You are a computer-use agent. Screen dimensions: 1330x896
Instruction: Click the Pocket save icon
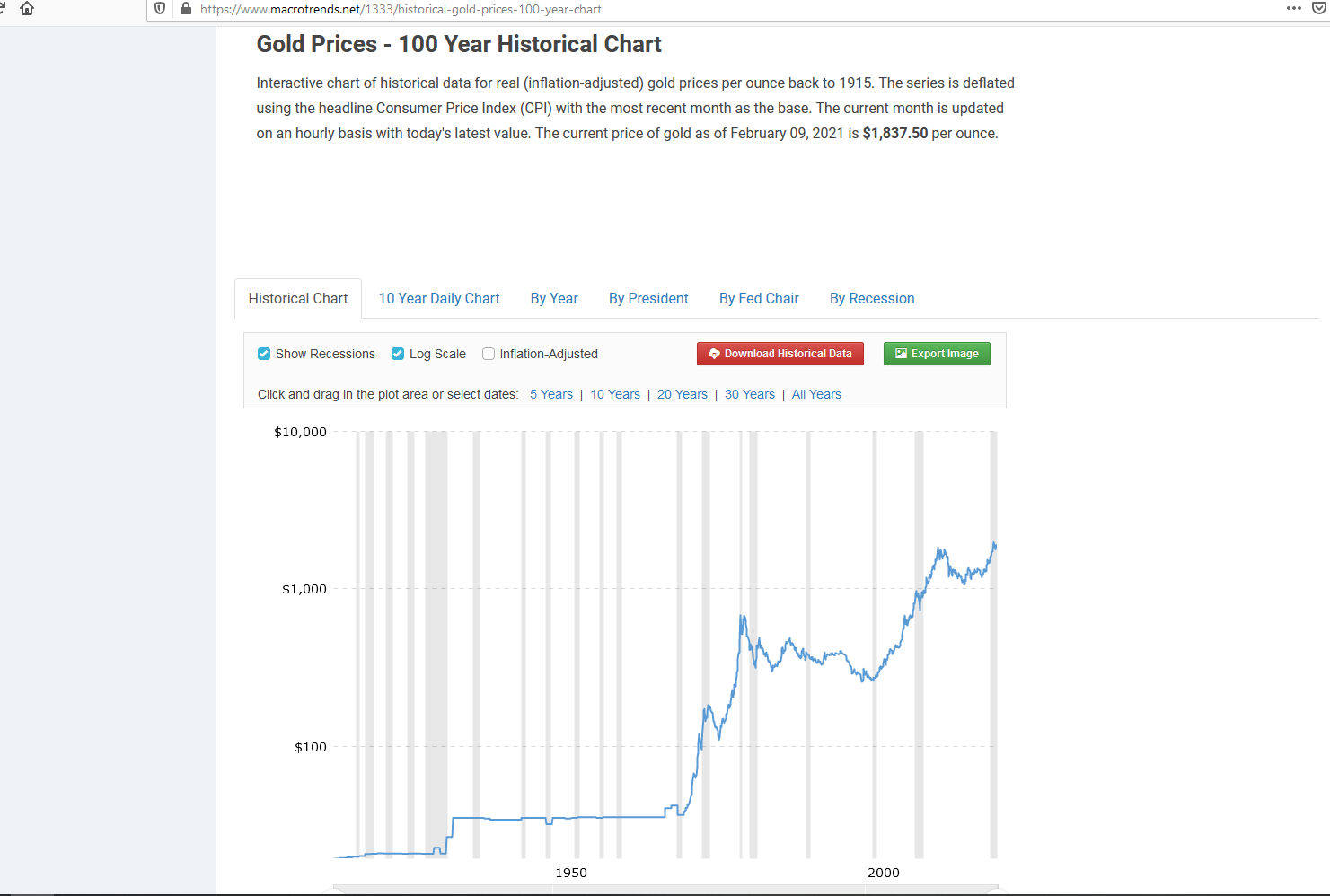tap(1319, 8)
